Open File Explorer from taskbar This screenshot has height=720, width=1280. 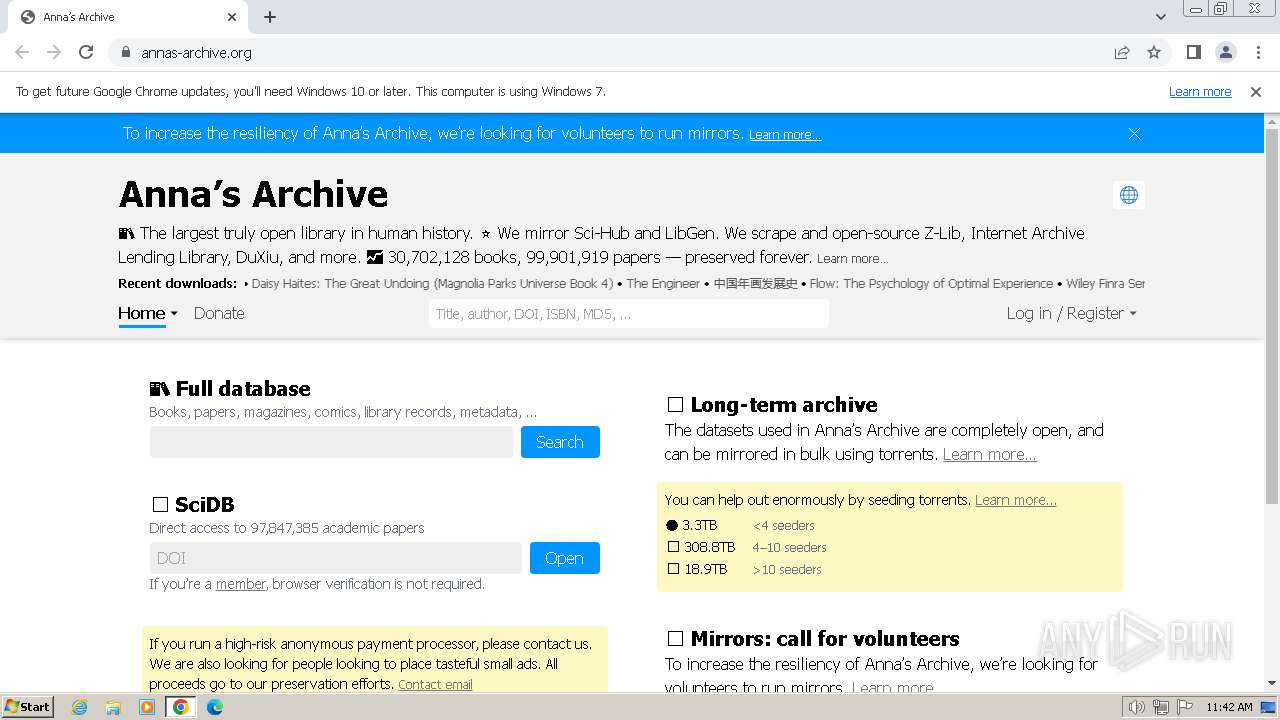pos(113,707)
